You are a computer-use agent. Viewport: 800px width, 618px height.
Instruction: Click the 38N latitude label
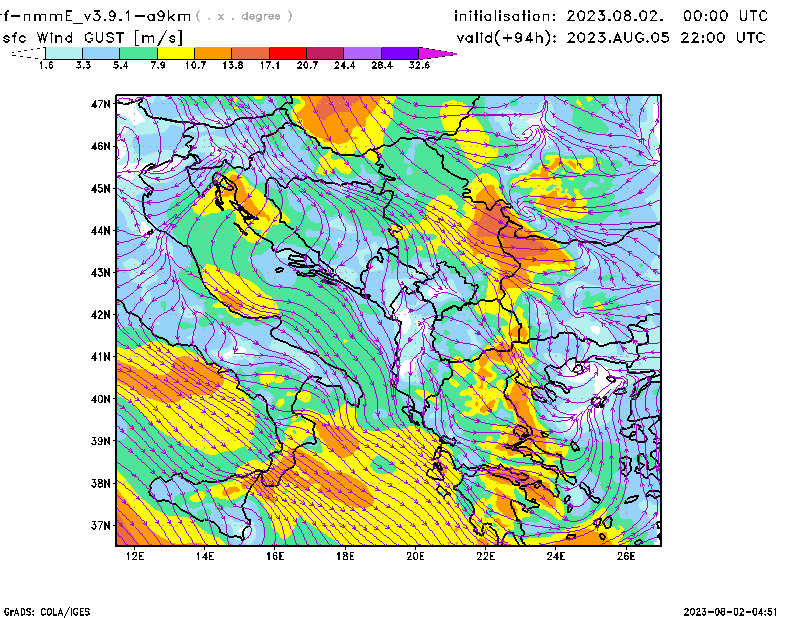pos(101,483)
